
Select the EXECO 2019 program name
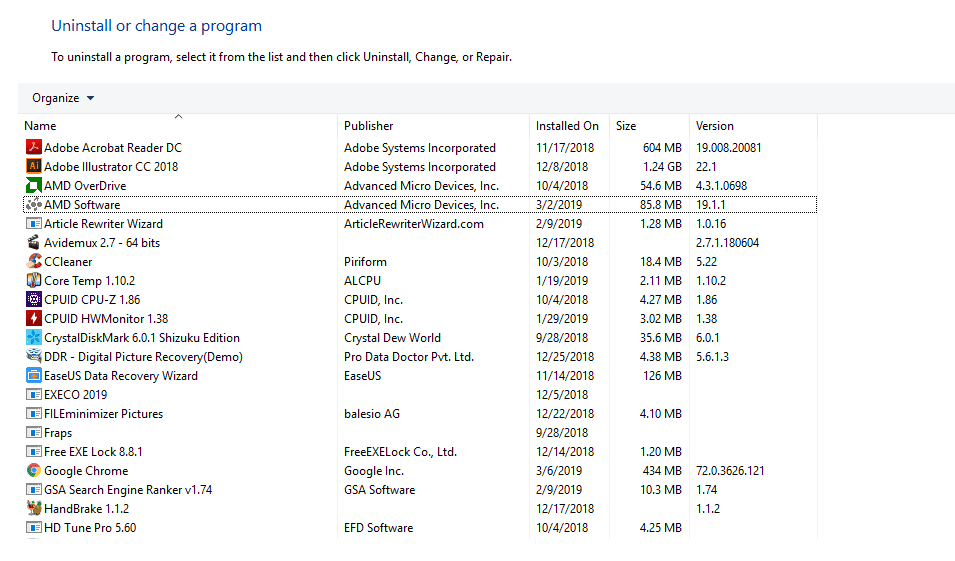(76, 395)
